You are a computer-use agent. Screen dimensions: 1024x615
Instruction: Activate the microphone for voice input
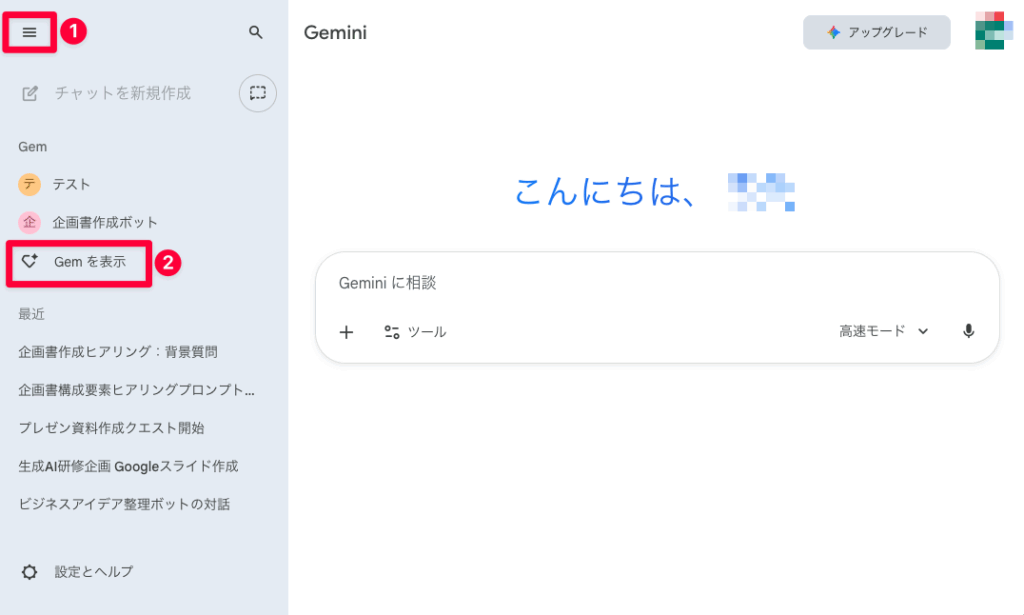(x=968, y=331)
